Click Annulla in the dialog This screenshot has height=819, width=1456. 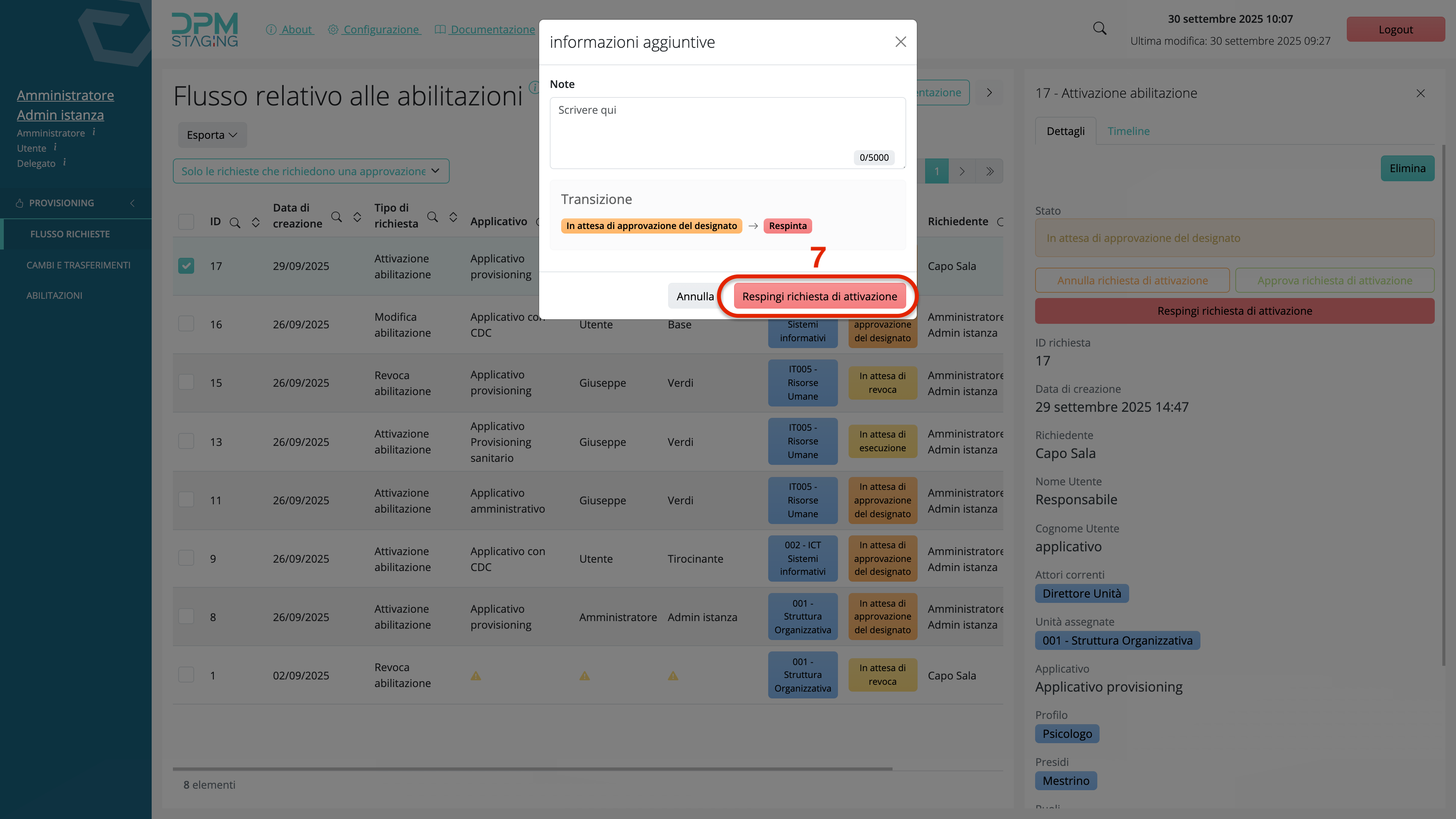pos(695,296)
